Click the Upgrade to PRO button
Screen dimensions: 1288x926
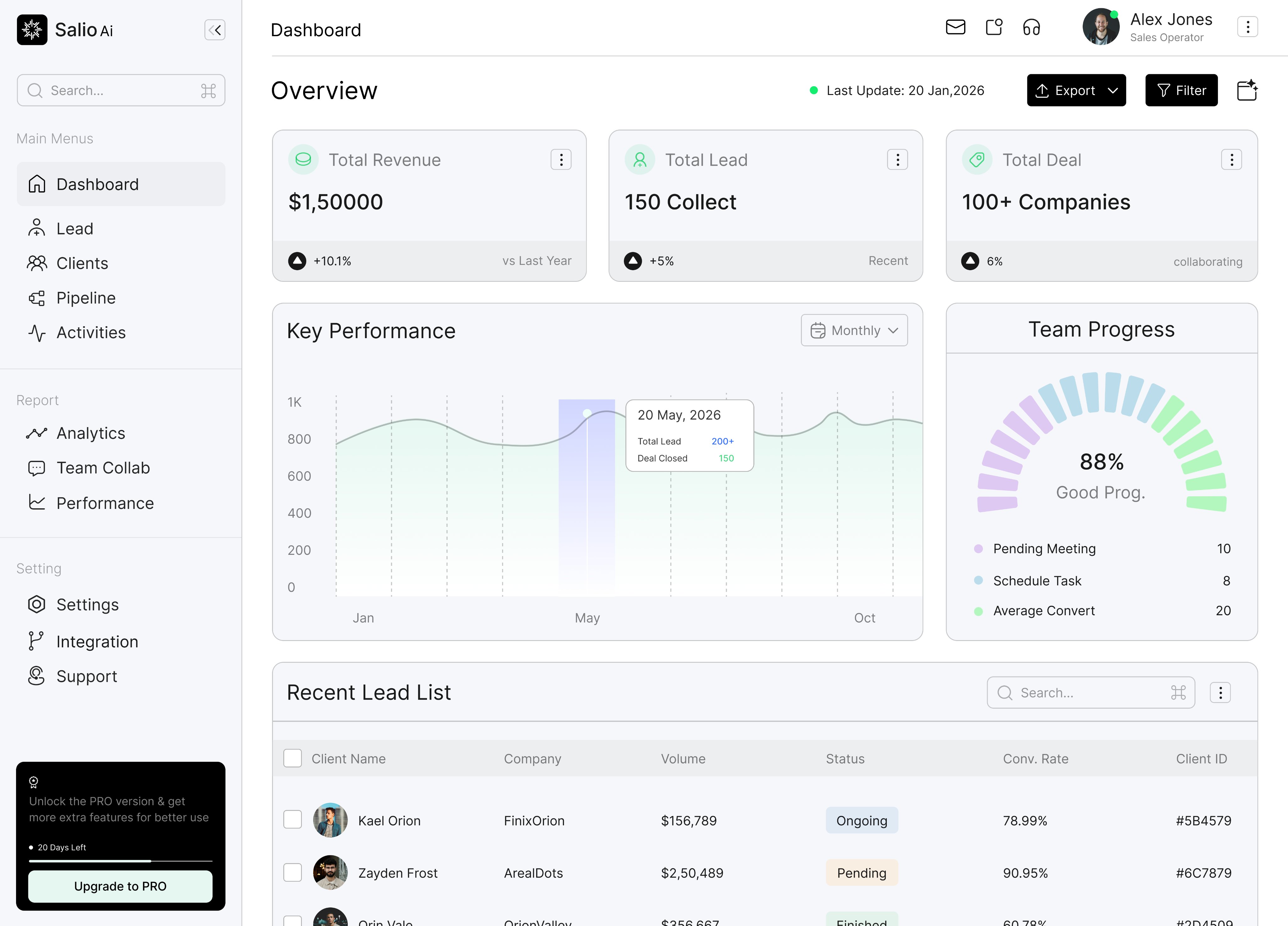click(120, 886)
